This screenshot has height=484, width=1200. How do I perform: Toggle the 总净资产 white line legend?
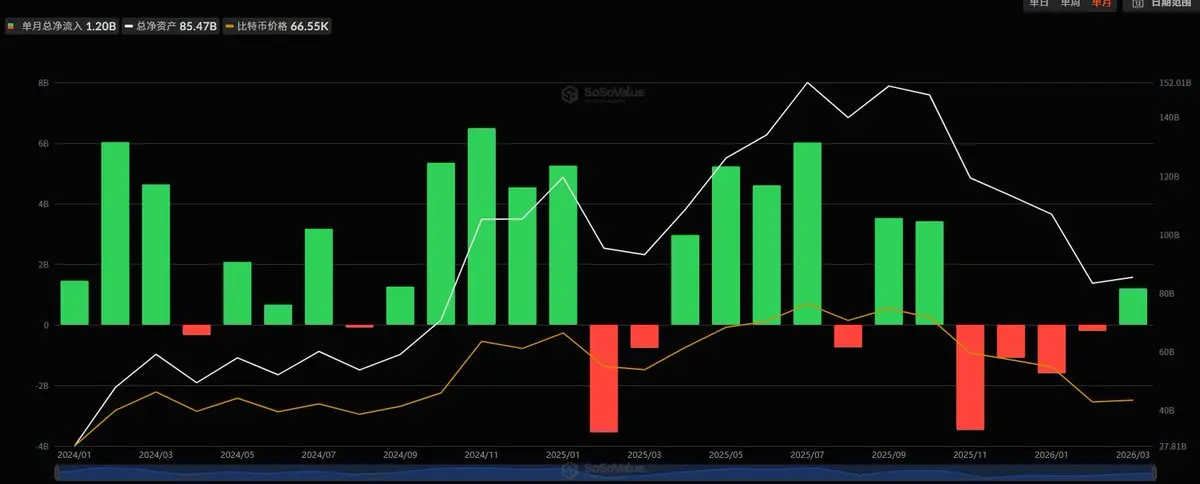[170, 27]
